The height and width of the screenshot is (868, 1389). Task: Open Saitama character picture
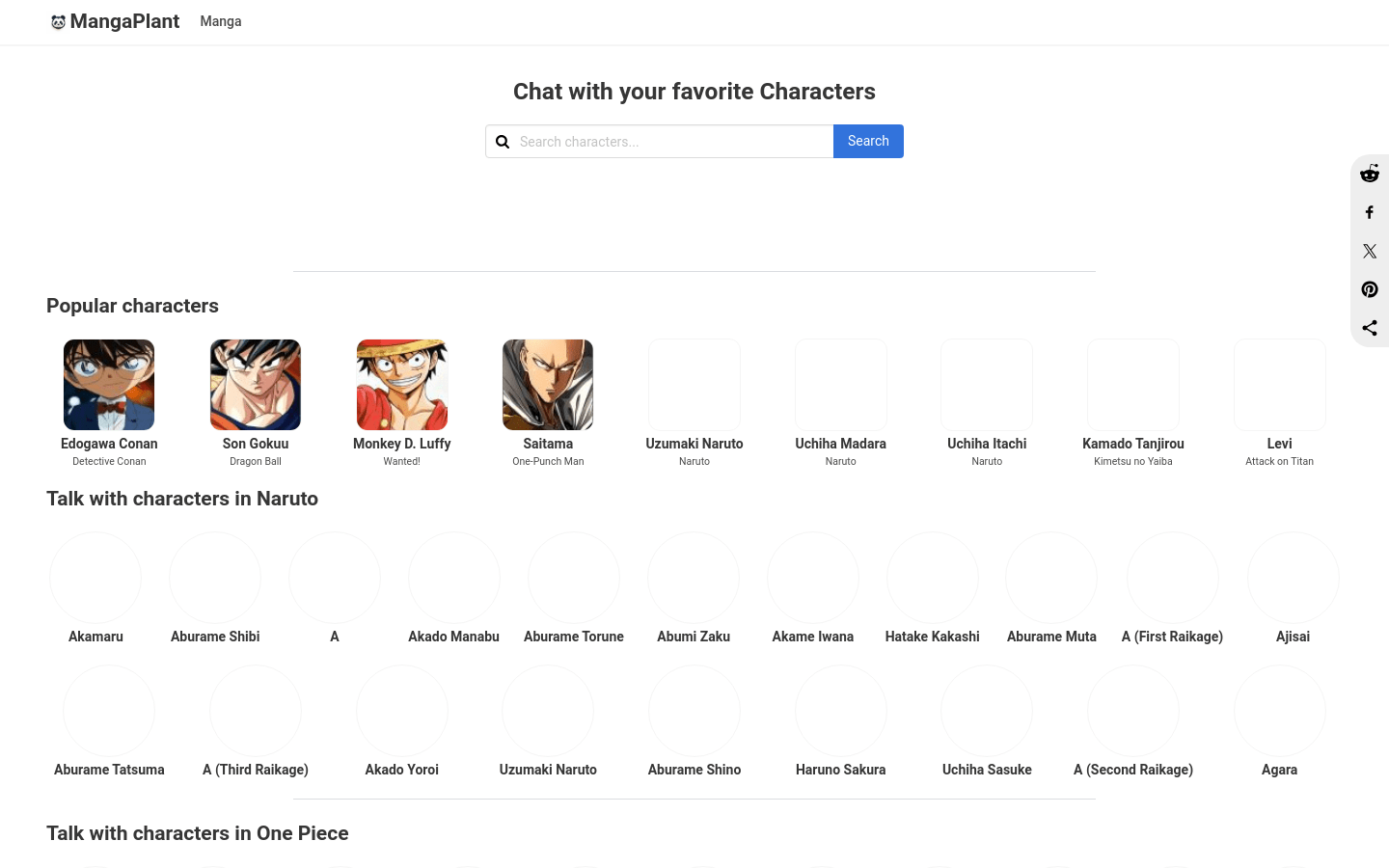548,385
